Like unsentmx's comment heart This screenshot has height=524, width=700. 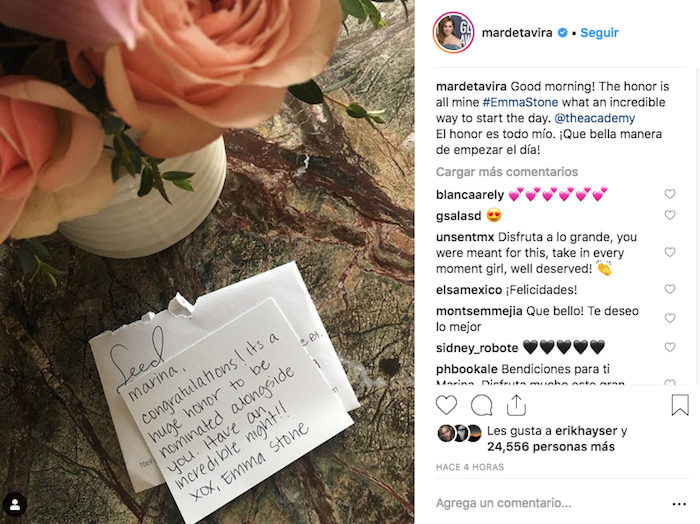coord(670,252)
